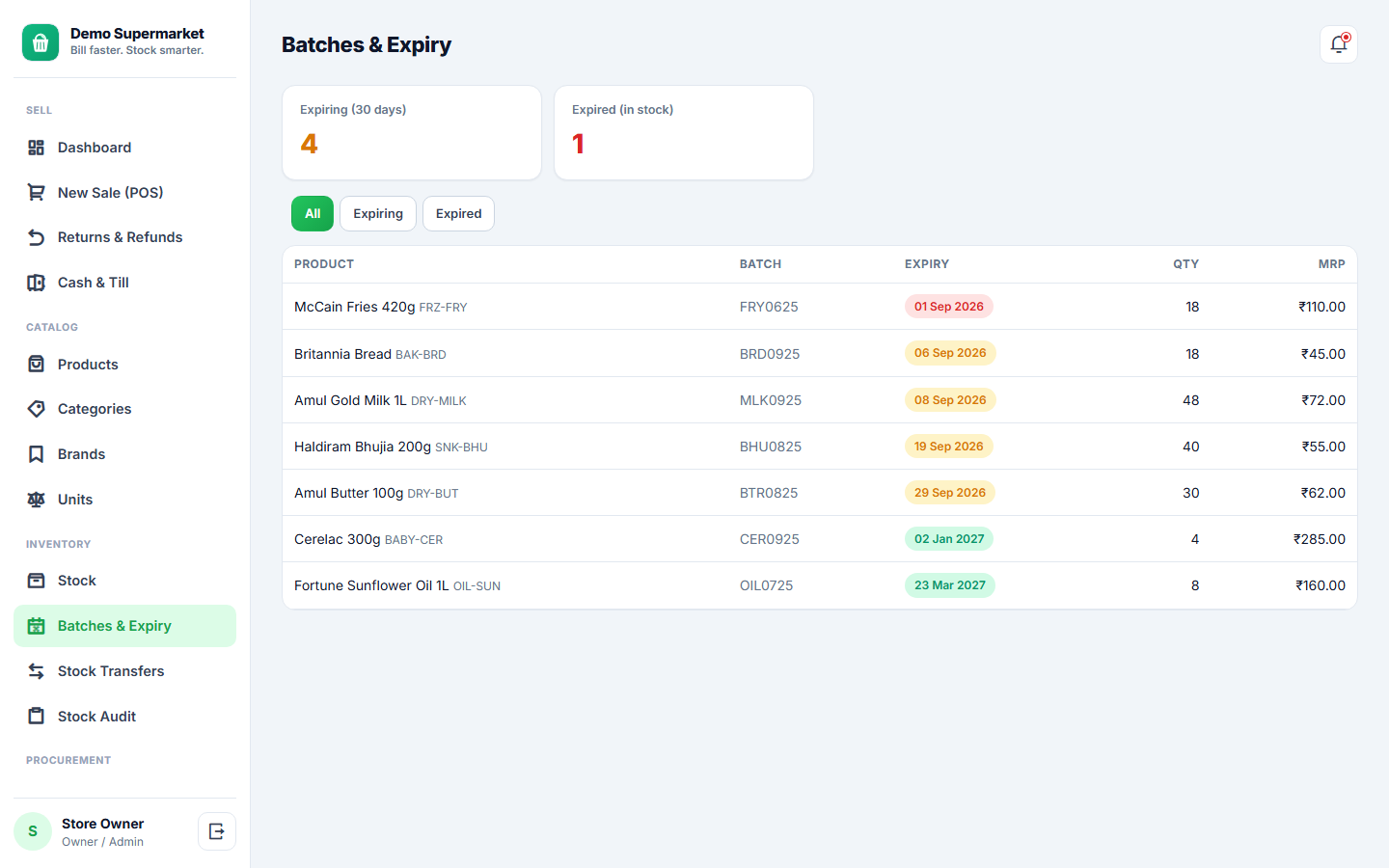Click batch code CER0925

coord(770,539)
